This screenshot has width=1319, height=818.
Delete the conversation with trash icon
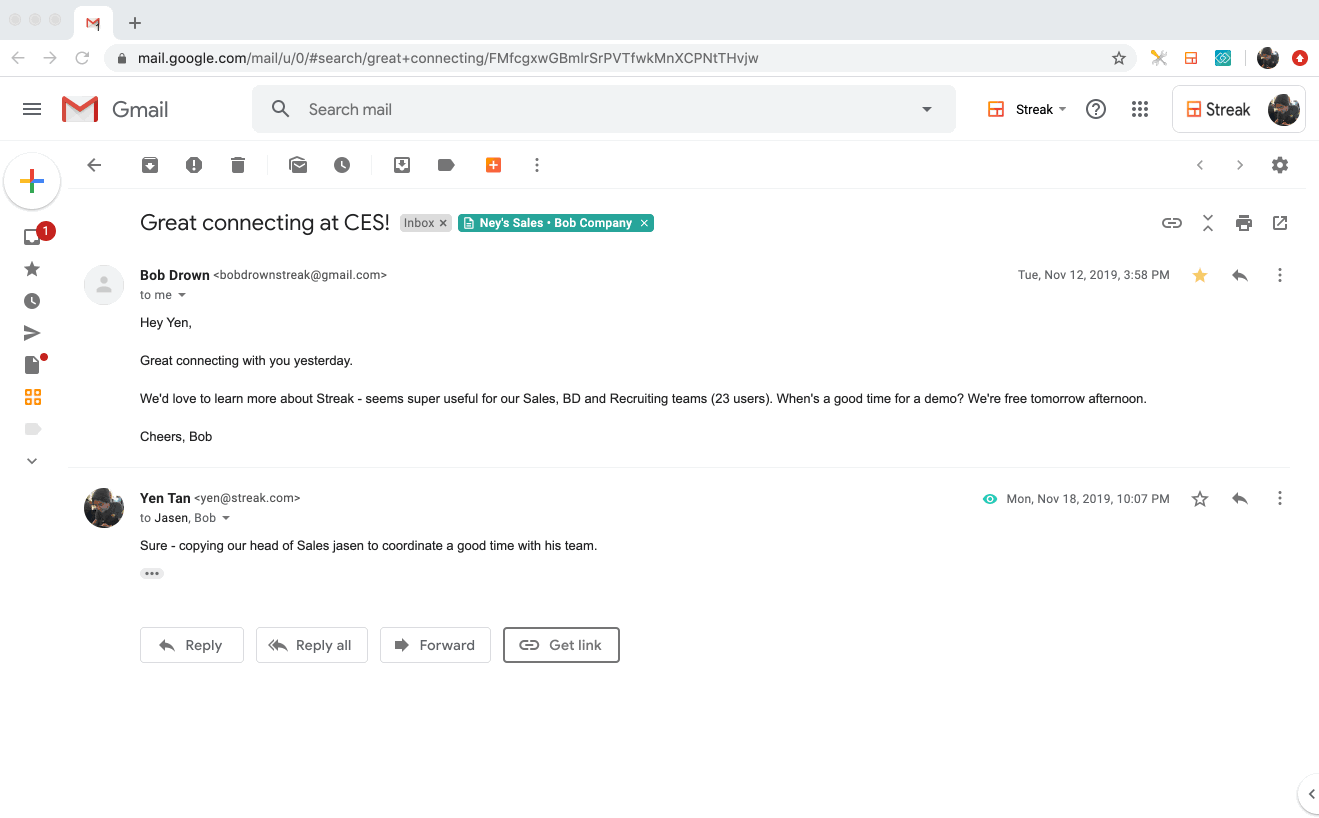pyautogui.click(x=238, y=165)
